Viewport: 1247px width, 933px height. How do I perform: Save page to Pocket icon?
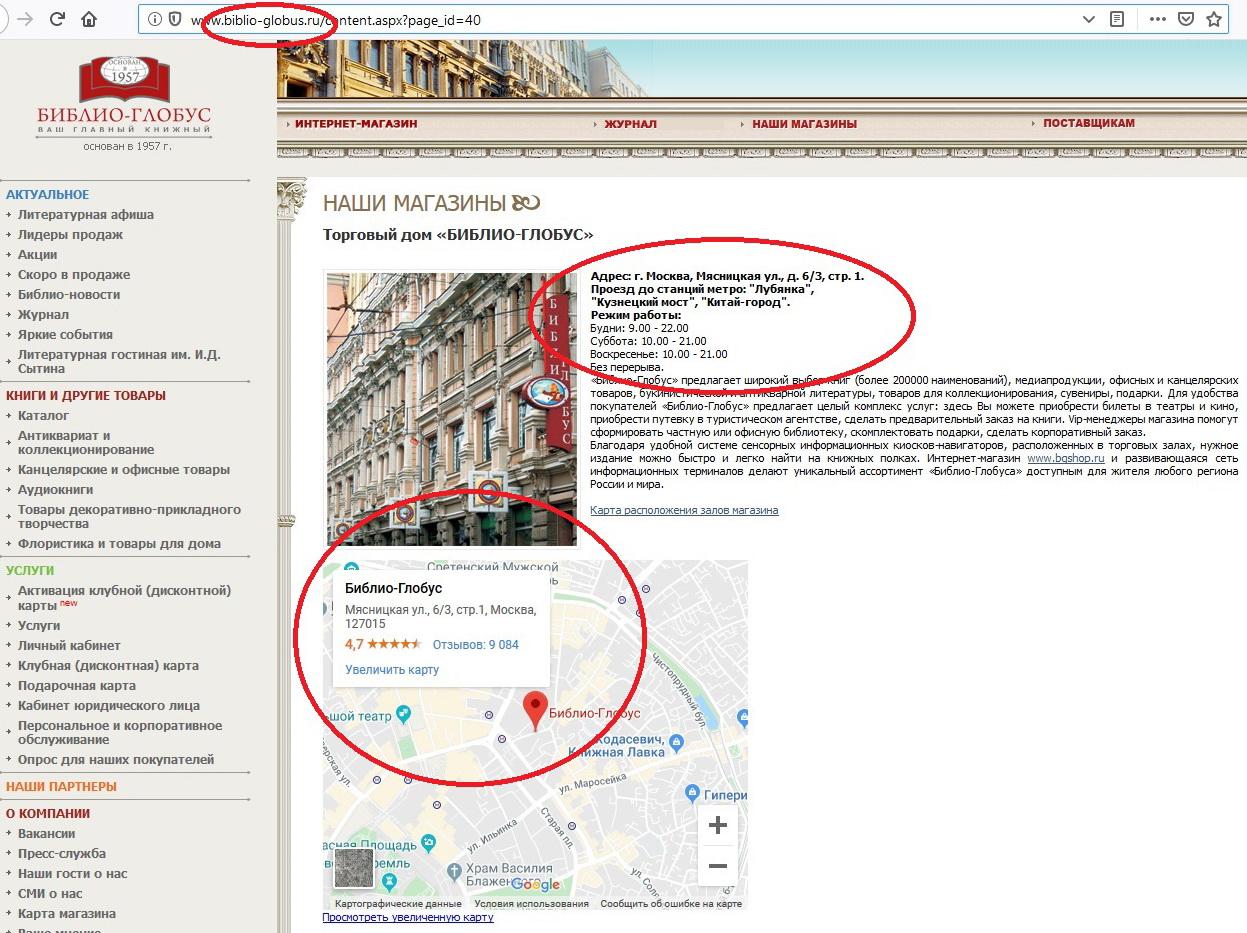pyautogui.click(x=1186, y=19)
